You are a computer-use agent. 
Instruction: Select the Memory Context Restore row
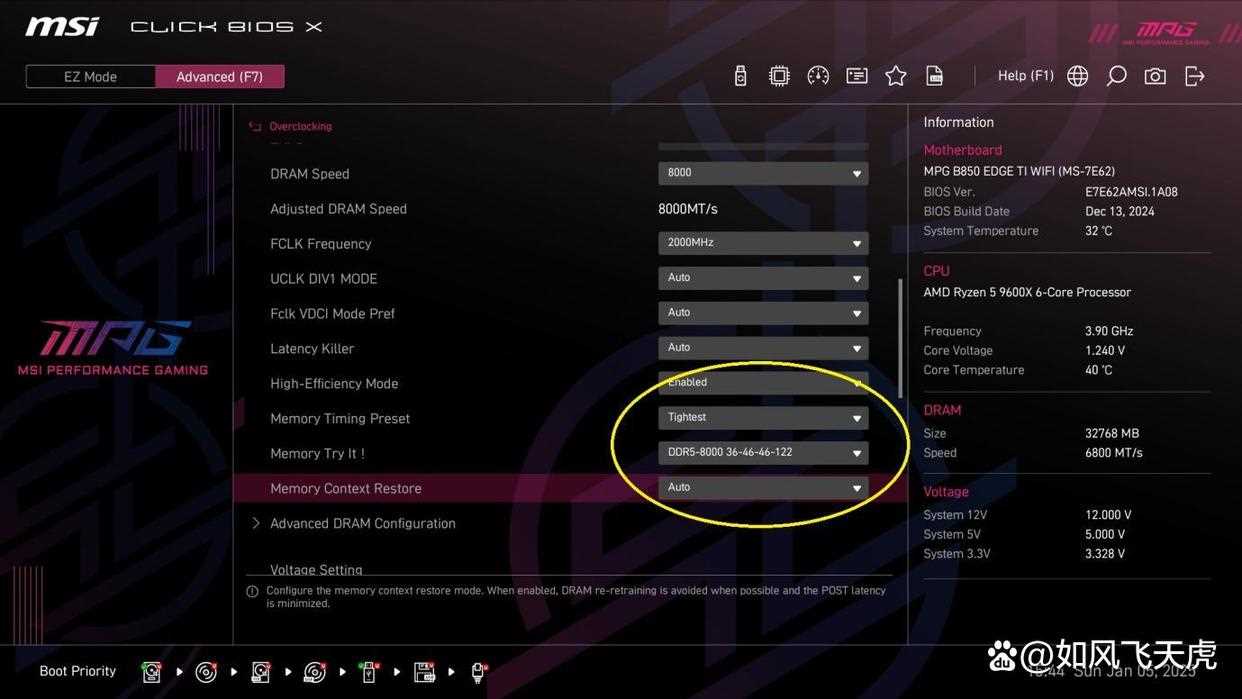346,488
